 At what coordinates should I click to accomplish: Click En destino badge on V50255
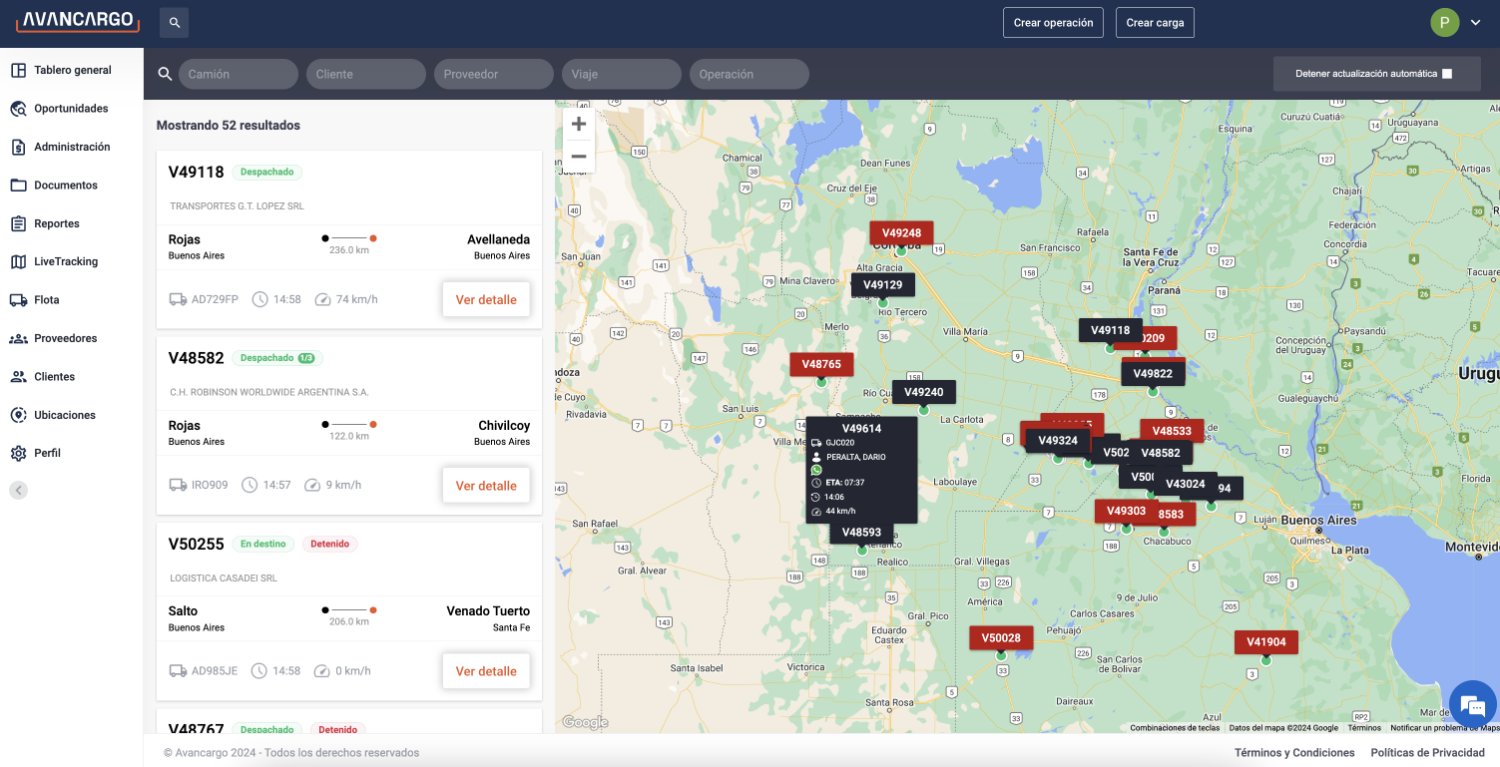point(263,544)
